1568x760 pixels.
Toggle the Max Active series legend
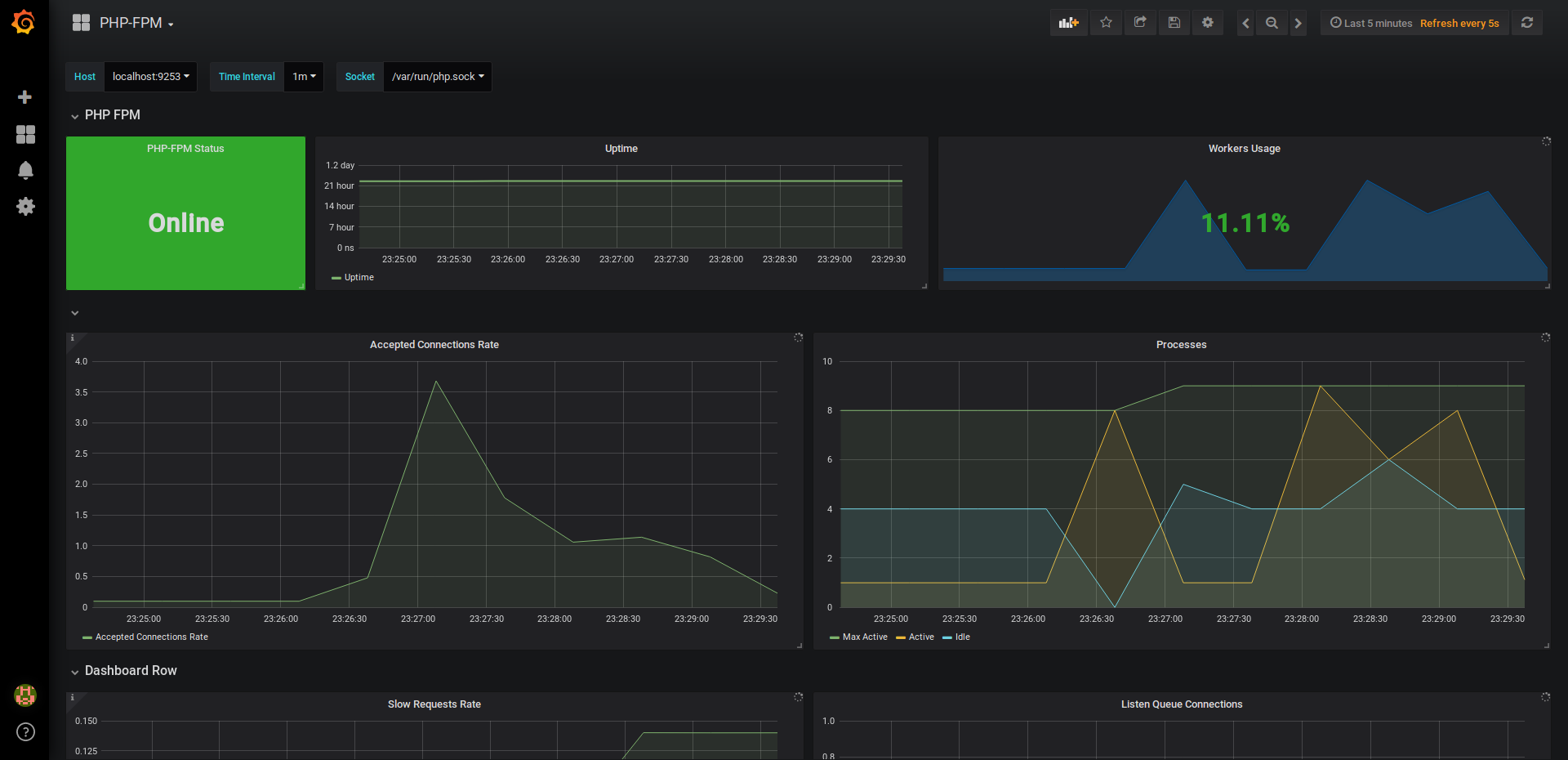coord(864,637)
